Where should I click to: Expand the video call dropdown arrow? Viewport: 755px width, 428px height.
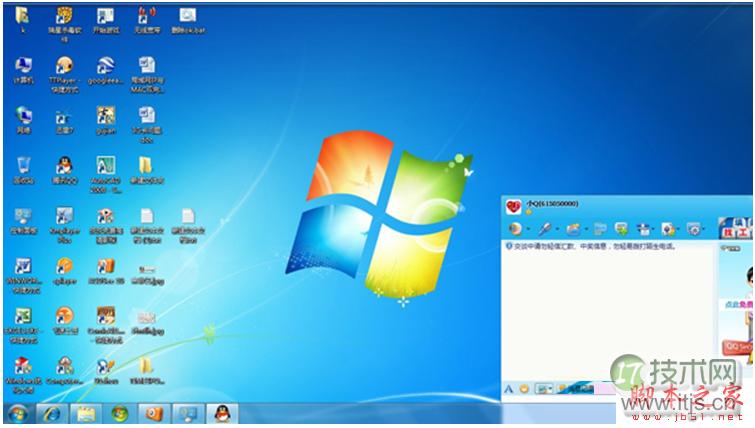[527, 230]
